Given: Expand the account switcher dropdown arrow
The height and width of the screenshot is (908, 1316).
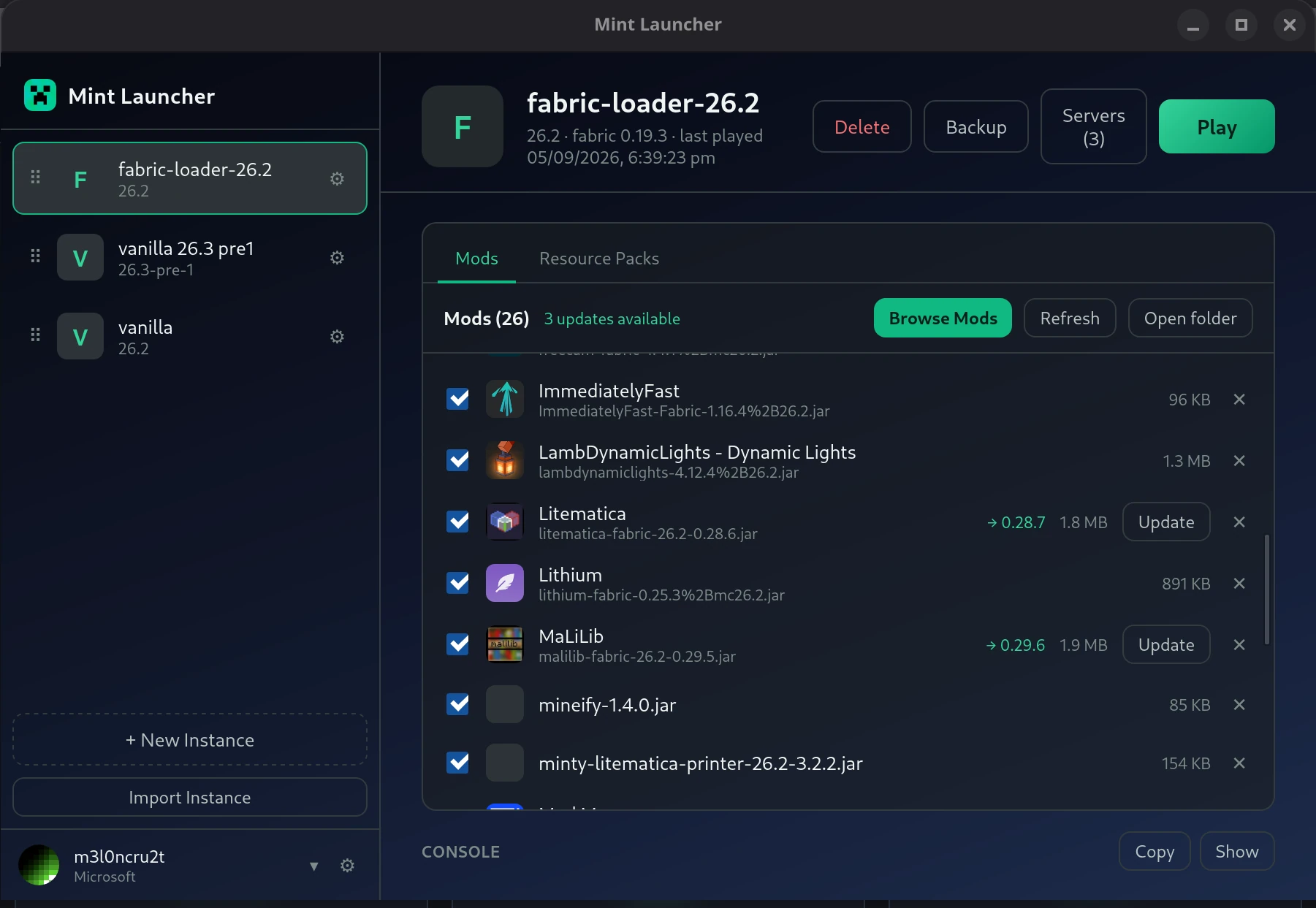Looking at the screenshot, I should [x=314, y=866].
